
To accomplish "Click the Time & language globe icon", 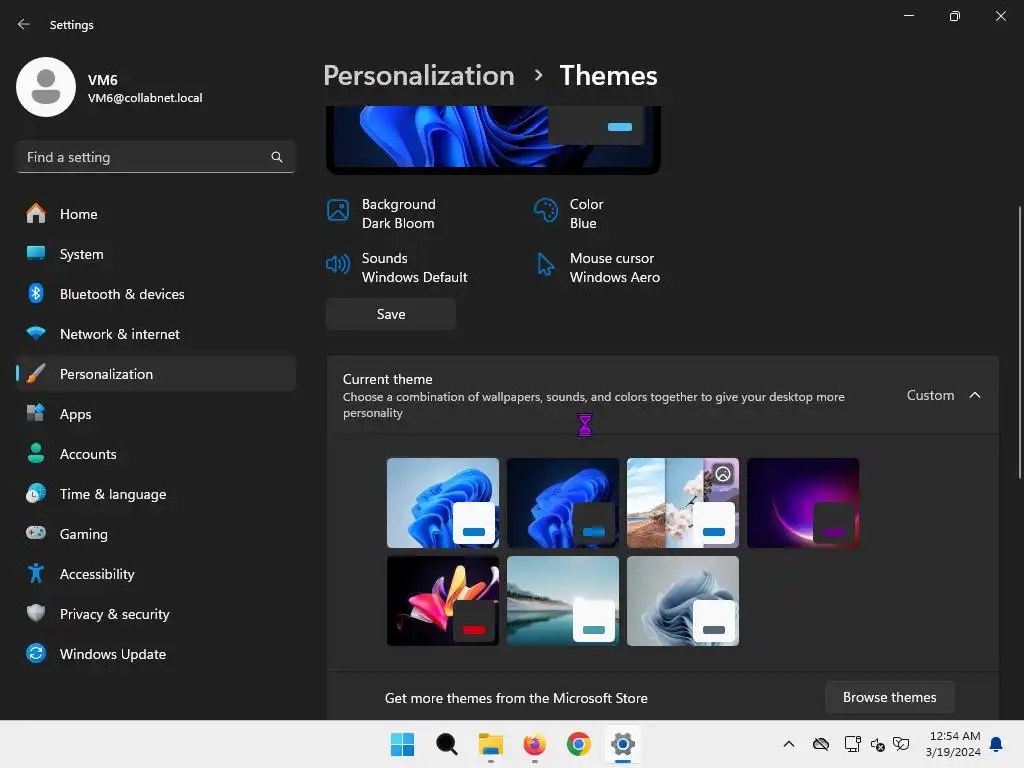I will pyautogui.click(x=36, y=493).
